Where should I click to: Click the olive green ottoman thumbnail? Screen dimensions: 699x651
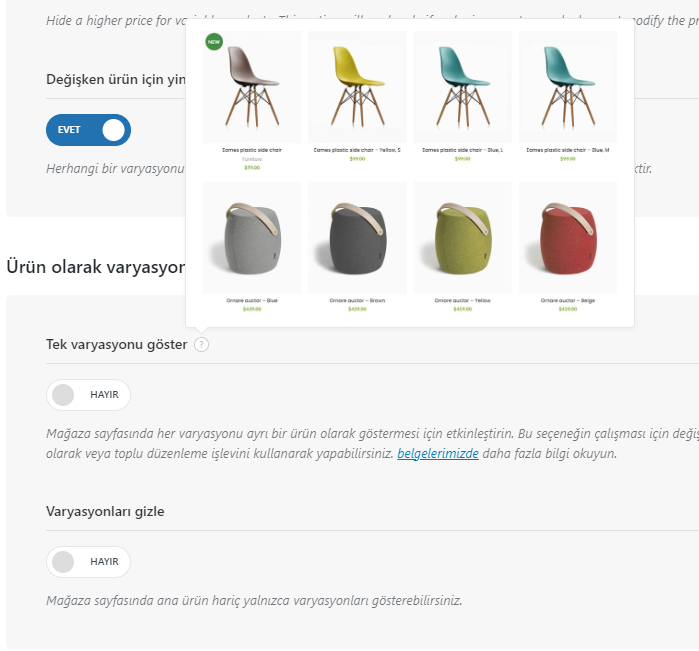[463, 237]
